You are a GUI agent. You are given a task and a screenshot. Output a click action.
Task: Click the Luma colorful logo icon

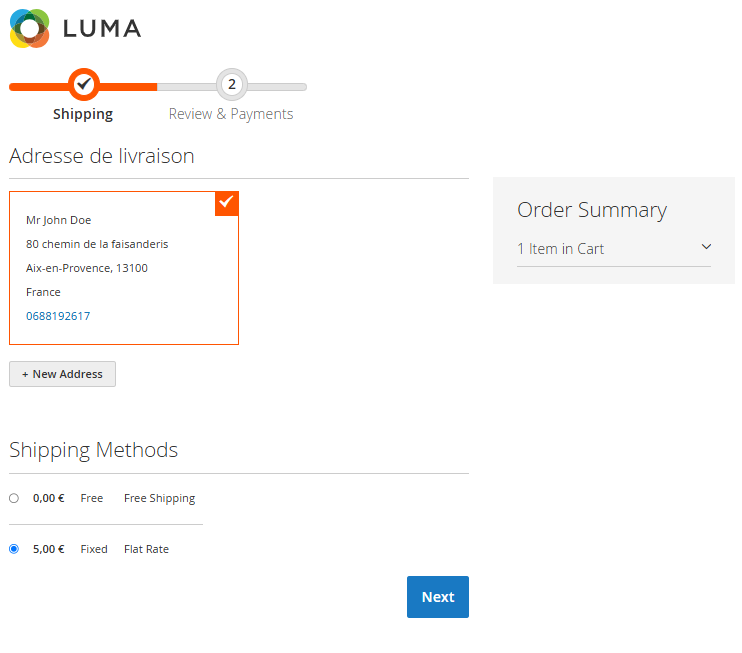30,28
